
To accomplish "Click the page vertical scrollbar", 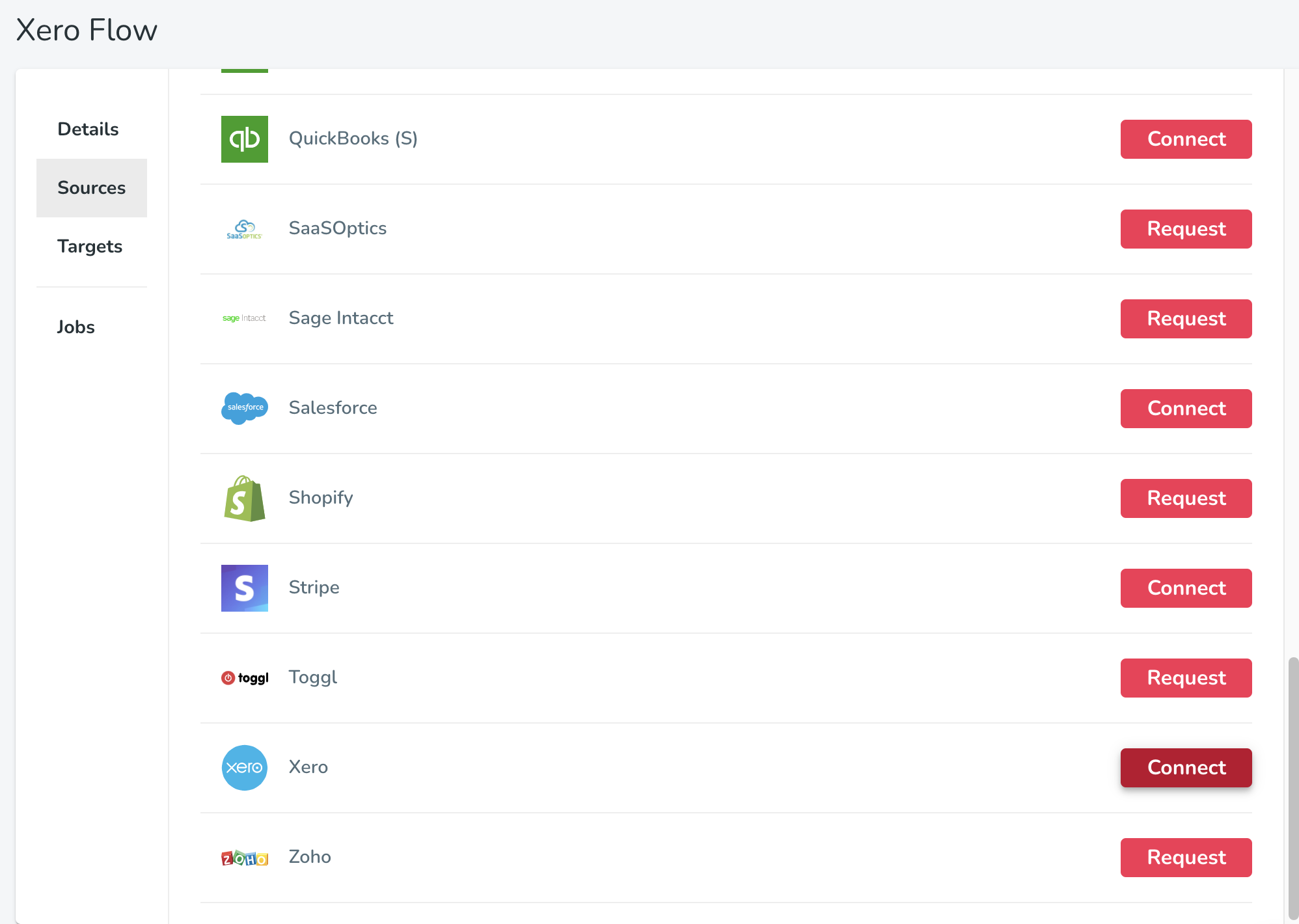I will (x=1293, y=789).
